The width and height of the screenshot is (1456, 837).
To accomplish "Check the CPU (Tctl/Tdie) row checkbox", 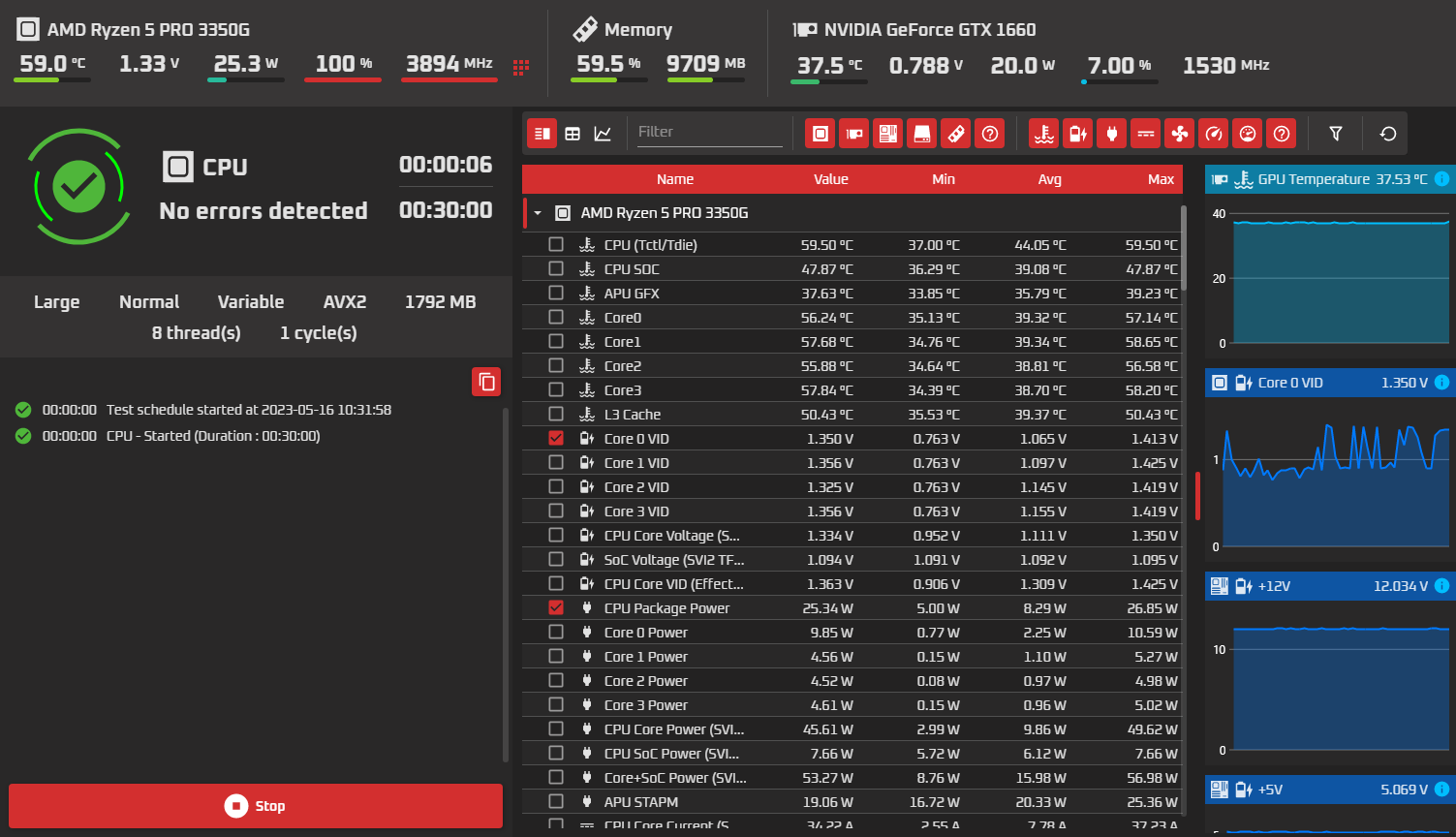I will [x=556, y=244].
